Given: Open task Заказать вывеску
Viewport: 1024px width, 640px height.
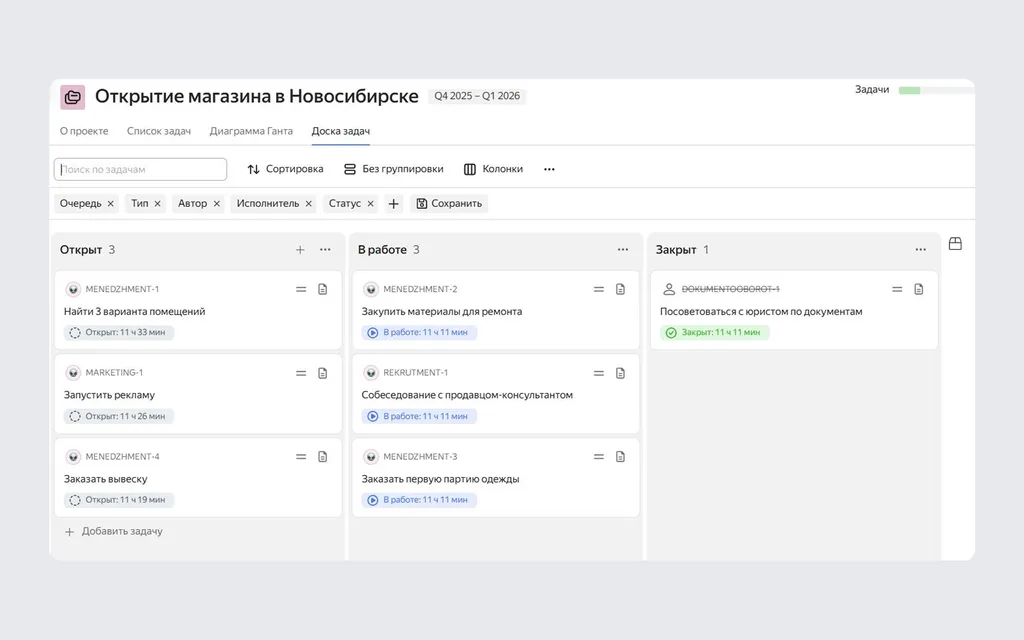Looking at the screenshot, I should 106,479.
